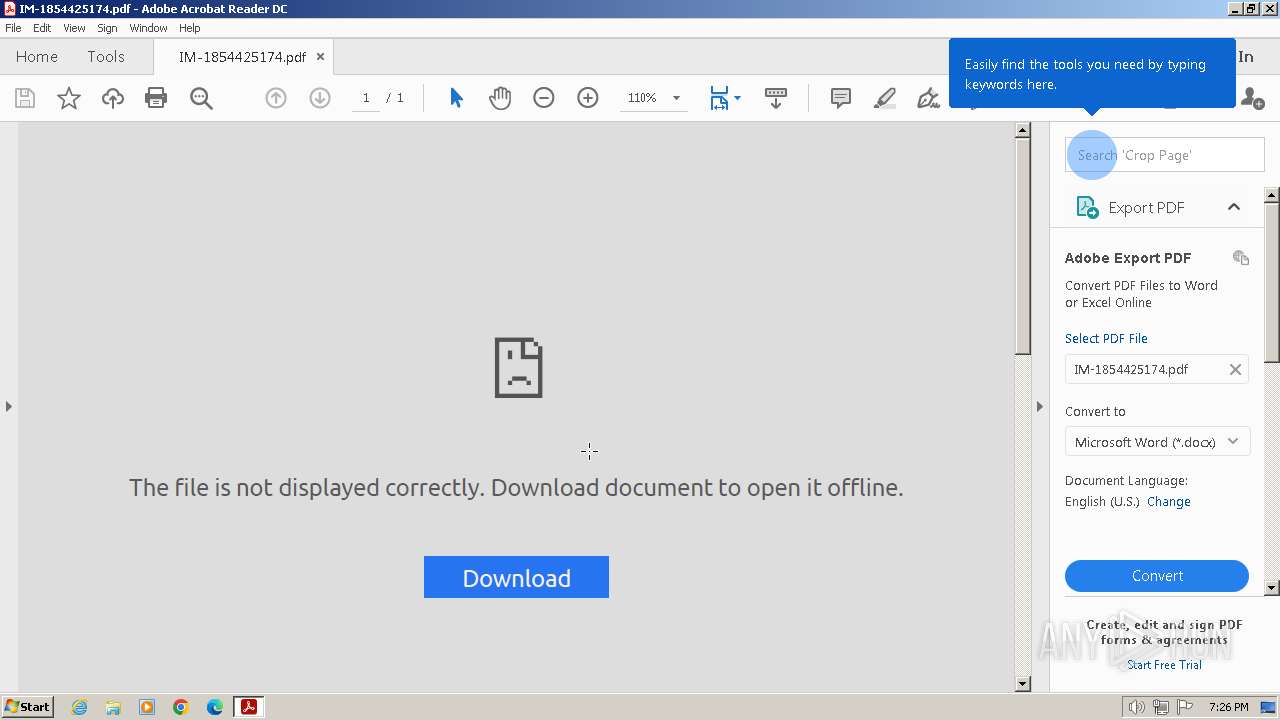Switch to the Home tab

coord(37,57)
